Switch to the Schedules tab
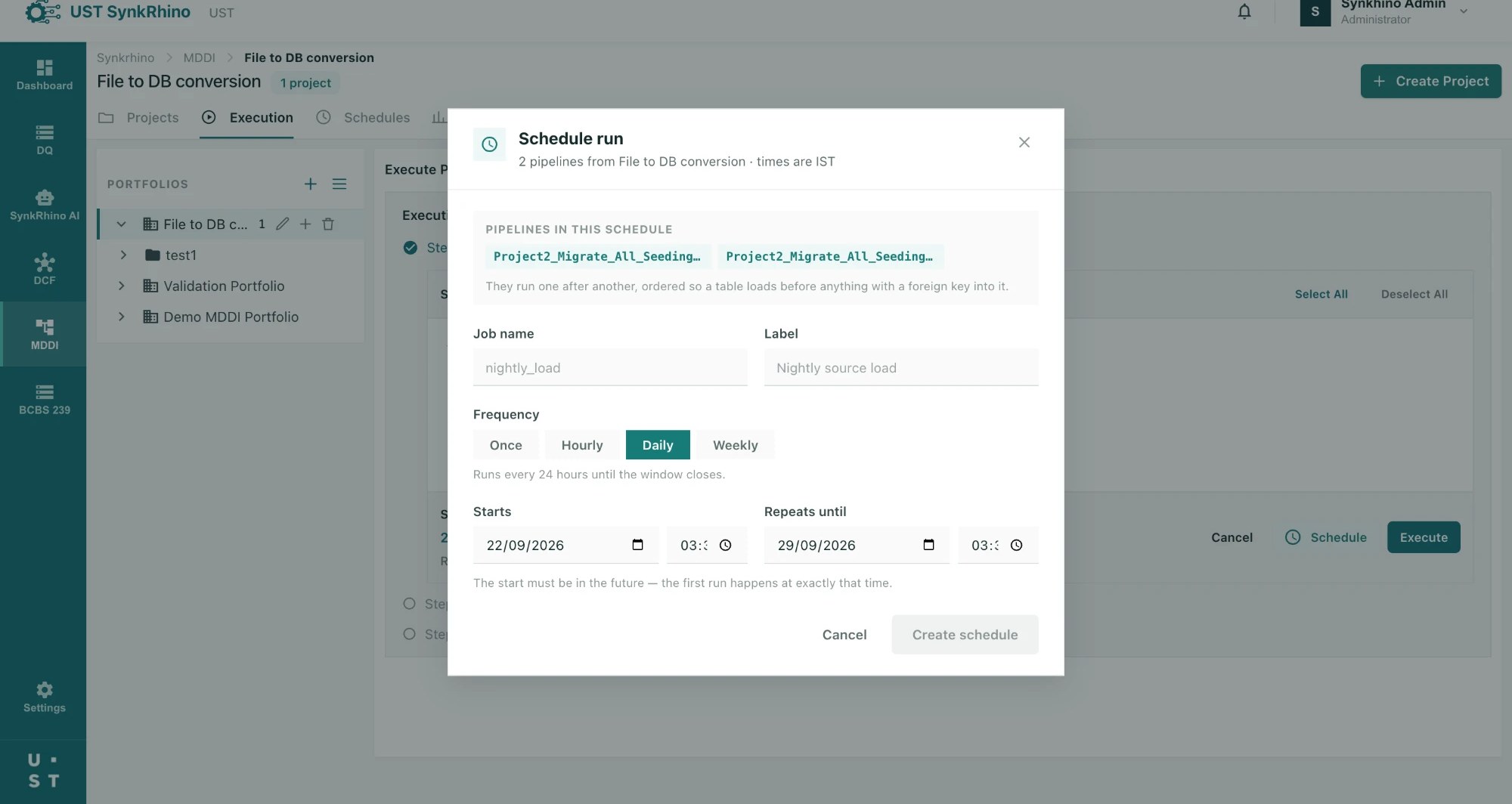This screenshot has width=1512, height=804. [364, 117]
